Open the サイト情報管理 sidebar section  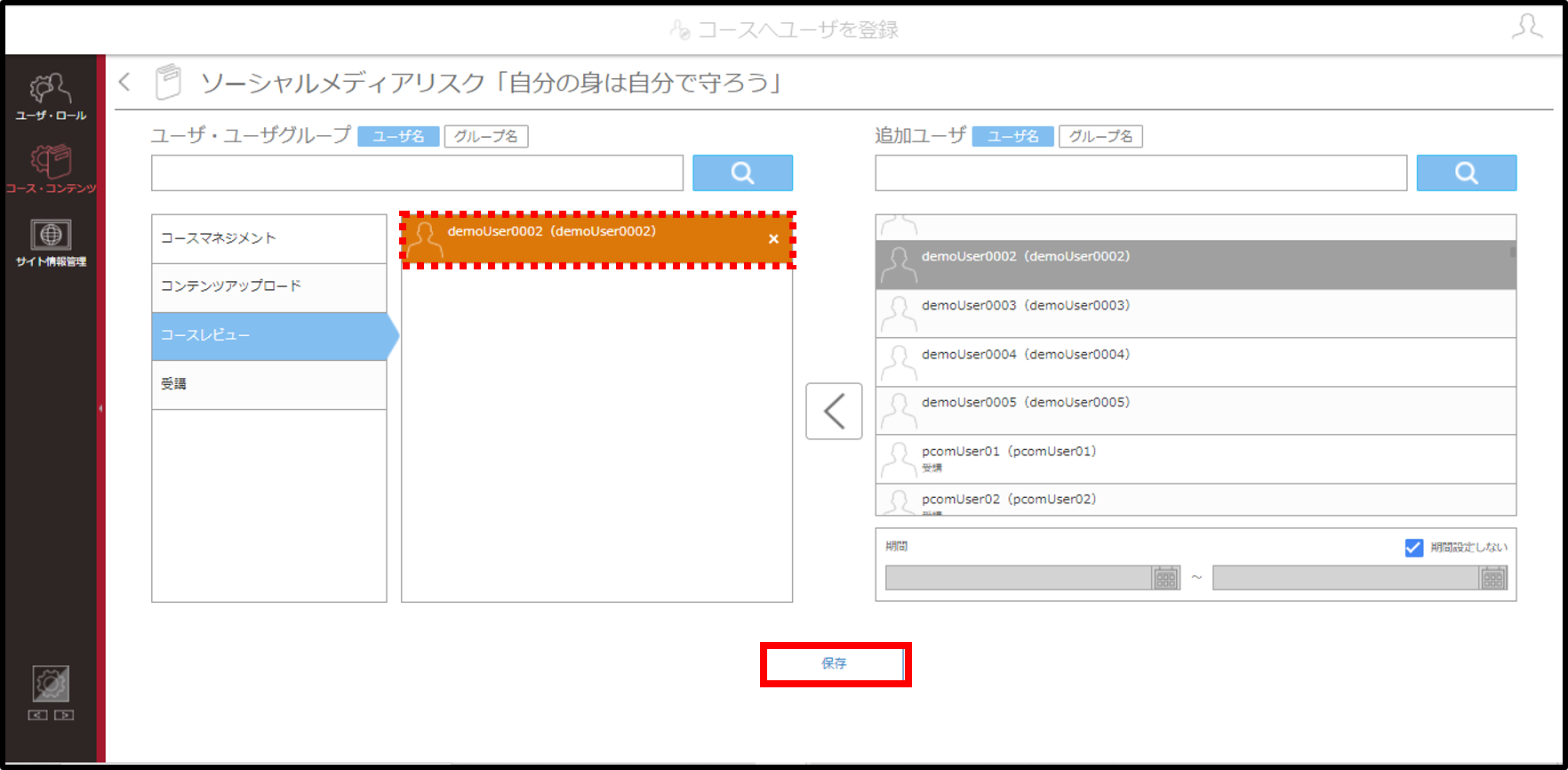coord(51,244)
